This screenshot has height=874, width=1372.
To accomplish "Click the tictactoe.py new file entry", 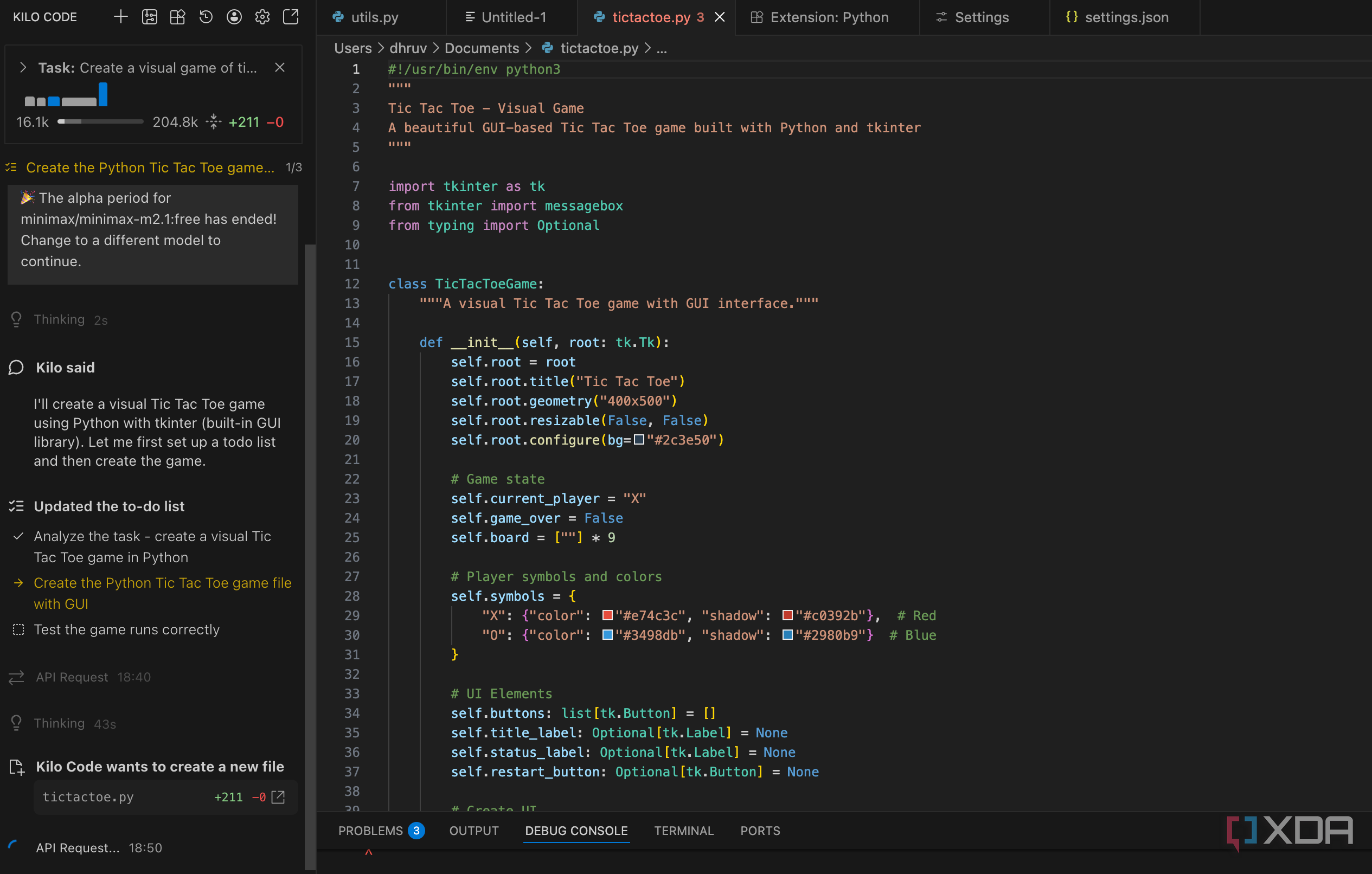I will (x=165, y=797).
